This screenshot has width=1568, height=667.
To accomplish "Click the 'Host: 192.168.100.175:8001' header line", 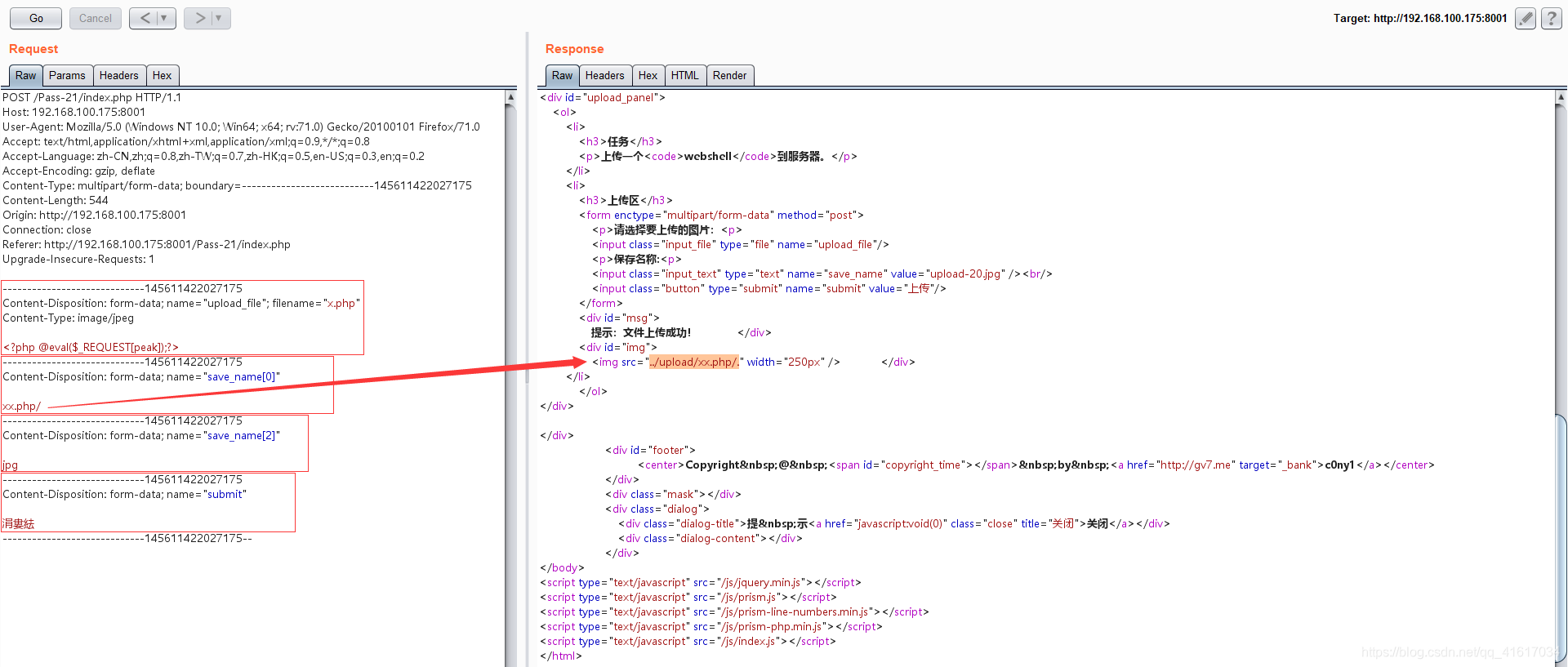I will pos(74,112).
